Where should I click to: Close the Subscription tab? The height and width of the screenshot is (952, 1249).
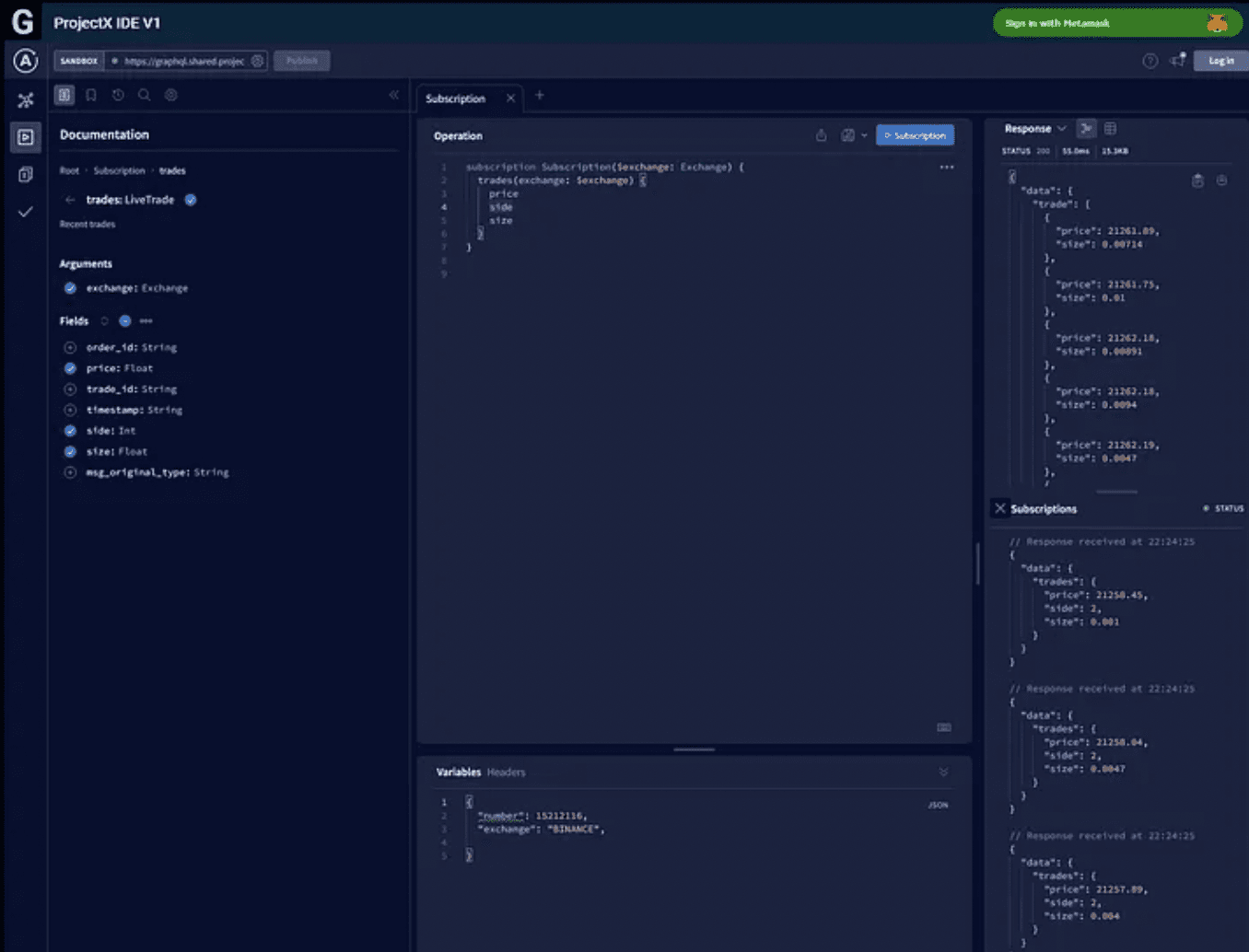pyautogui.click(x=510, y=99)
